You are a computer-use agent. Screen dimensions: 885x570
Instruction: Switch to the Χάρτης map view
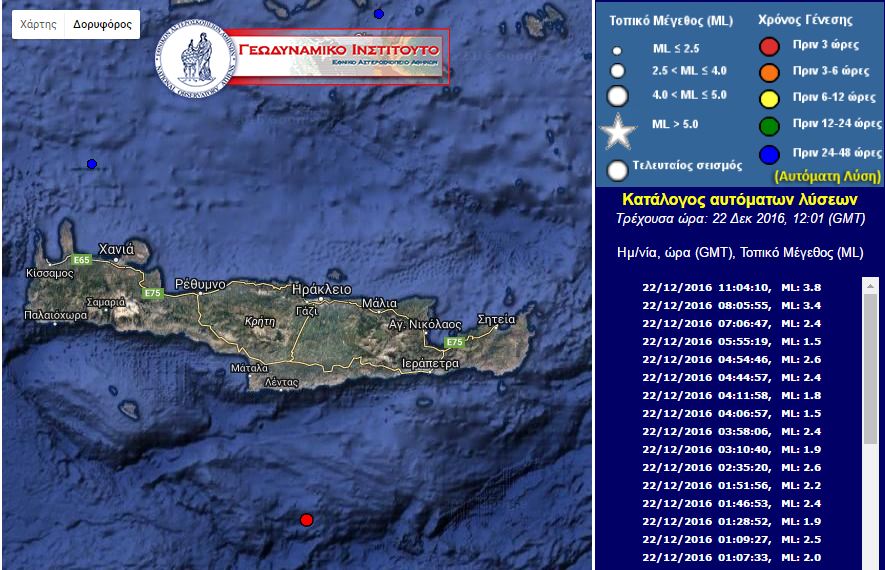pos(38,24)
